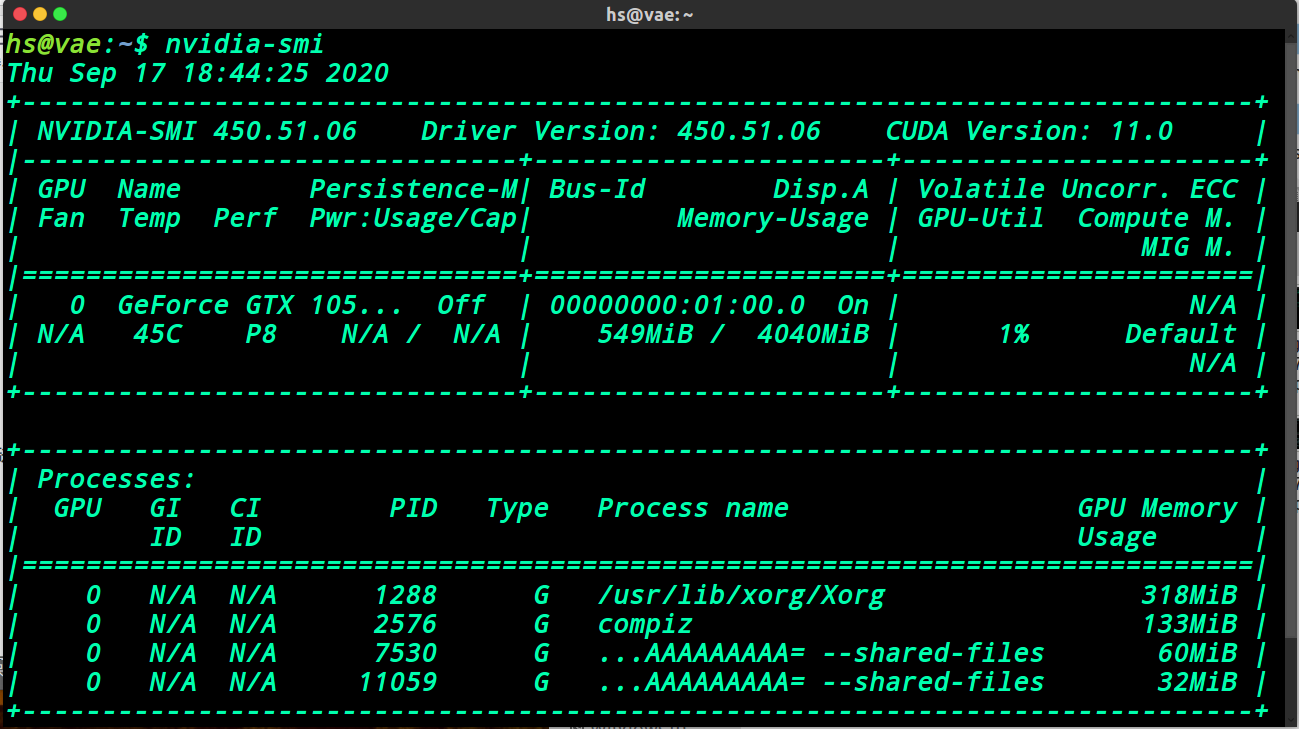Click the bus id 00000000:01:00.0
The width and height of the screenshot is (1299, 729).
click(x=677, y=305)
